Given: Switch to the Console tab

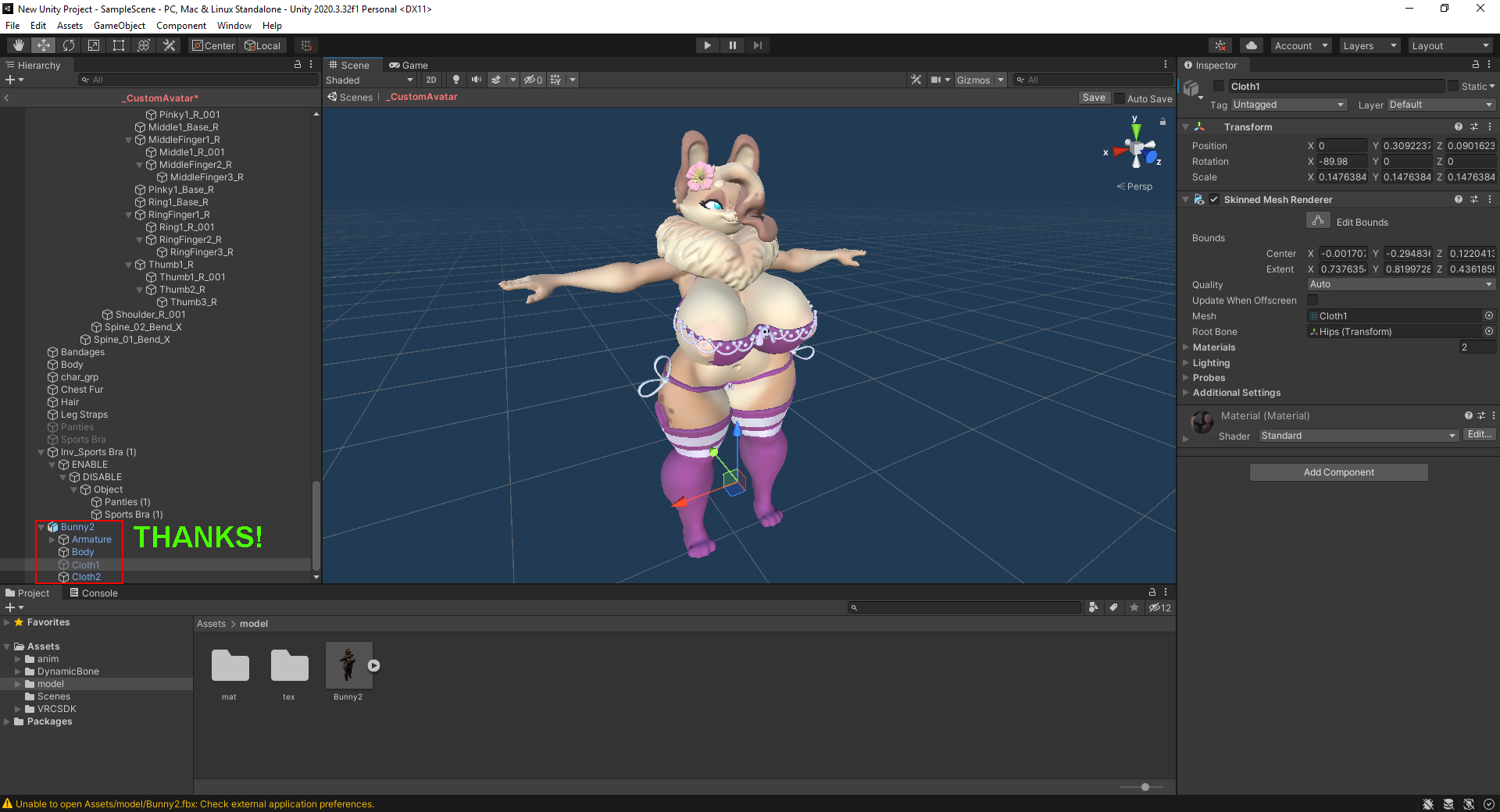Looking at the screenshot, I should tap(94, 593).
